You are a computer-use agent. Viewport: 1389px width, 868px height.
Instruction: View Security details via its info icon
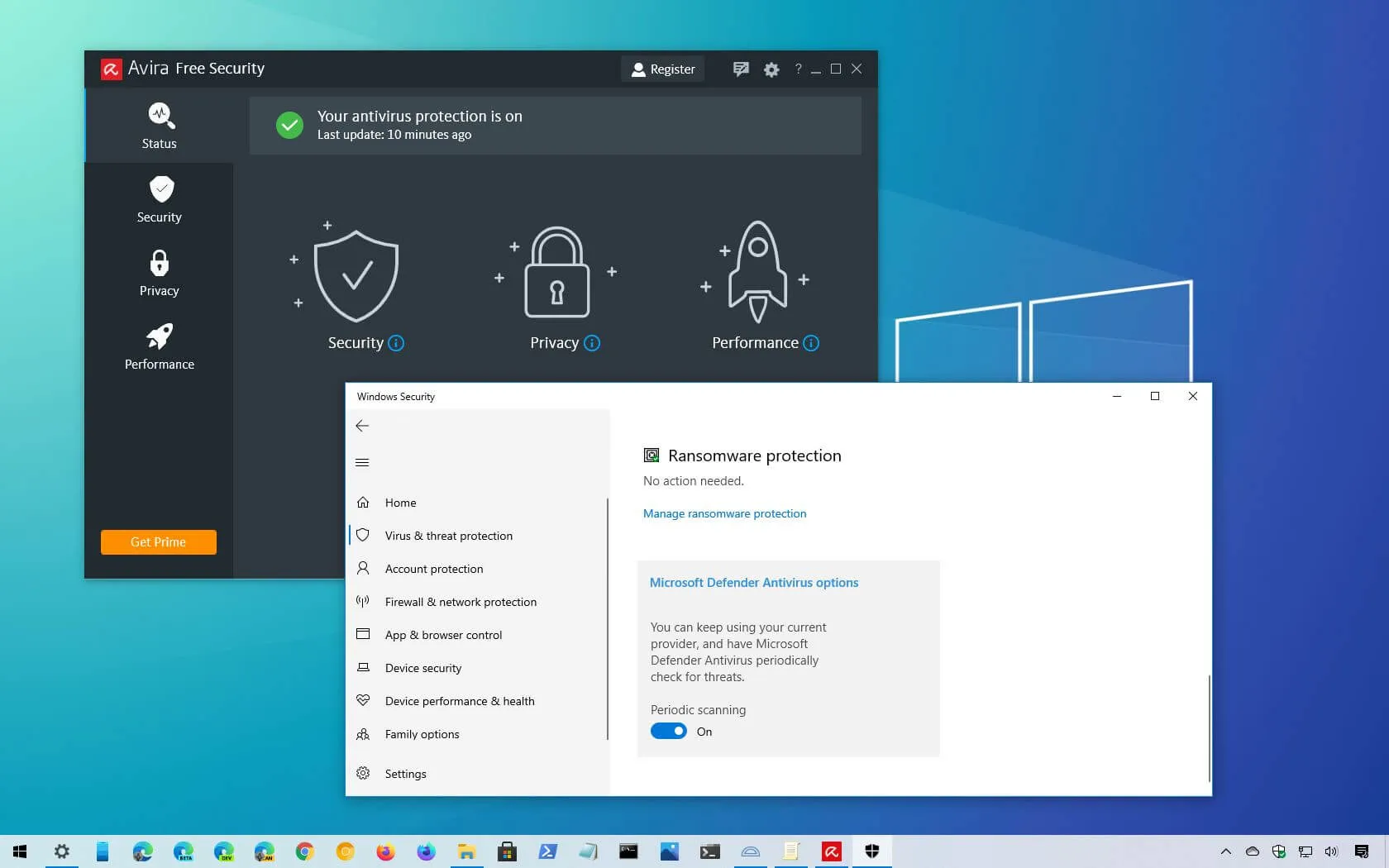point(396,343)
